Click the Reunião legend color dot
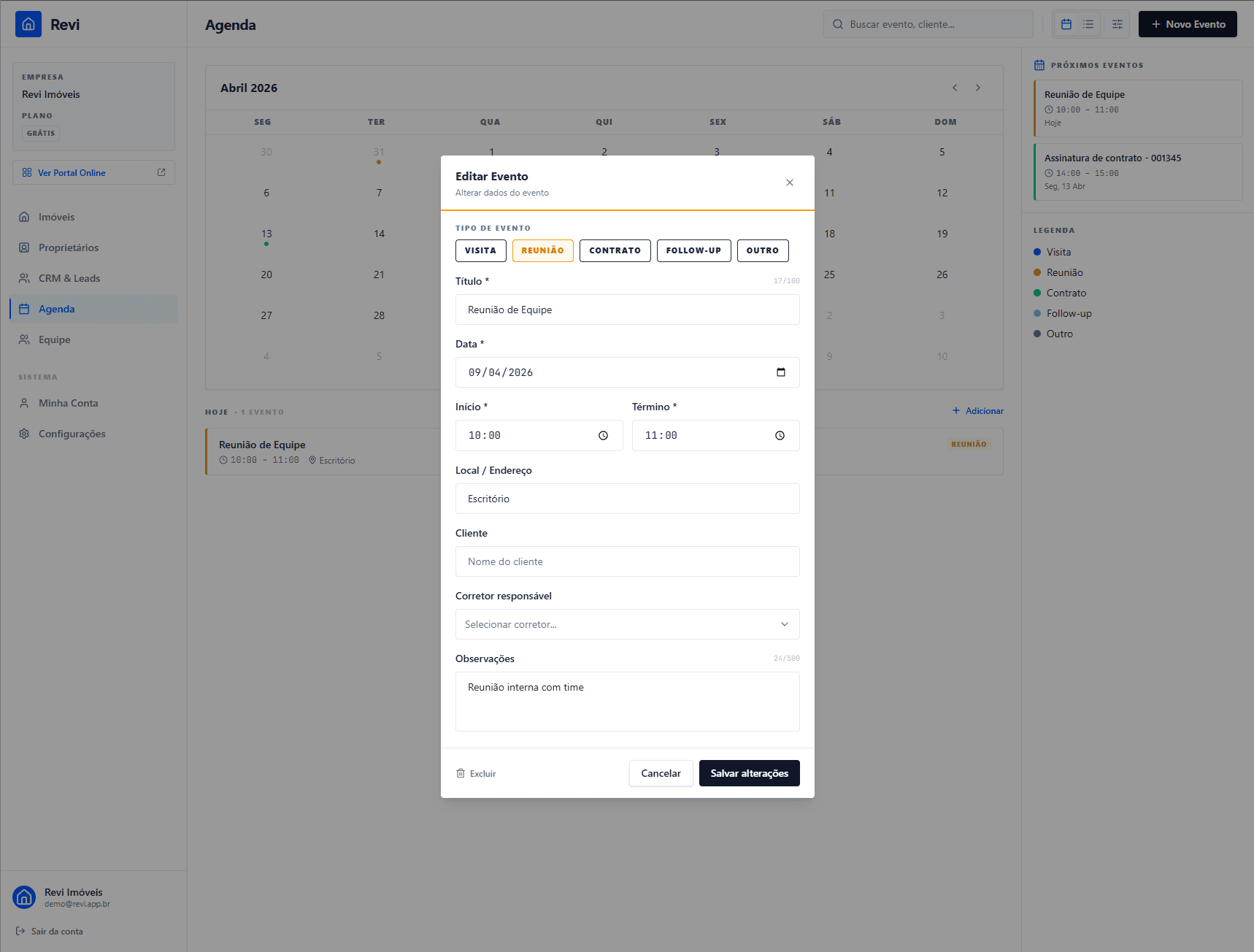This screenshot has height=952, width=1254. tap(1037, 272)
